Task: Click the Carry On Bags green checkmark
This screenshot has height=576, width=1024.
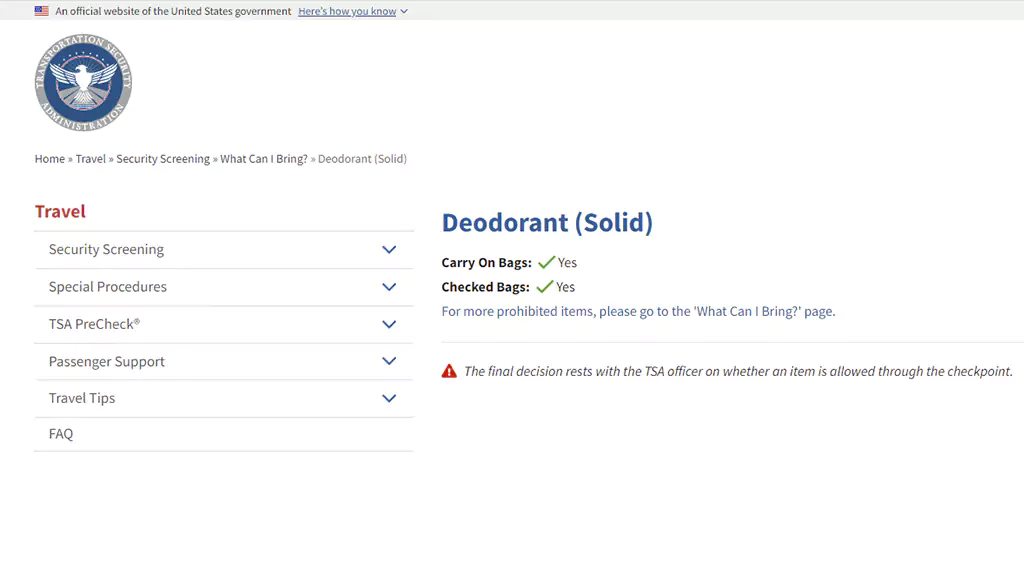Action: point(546,263)
